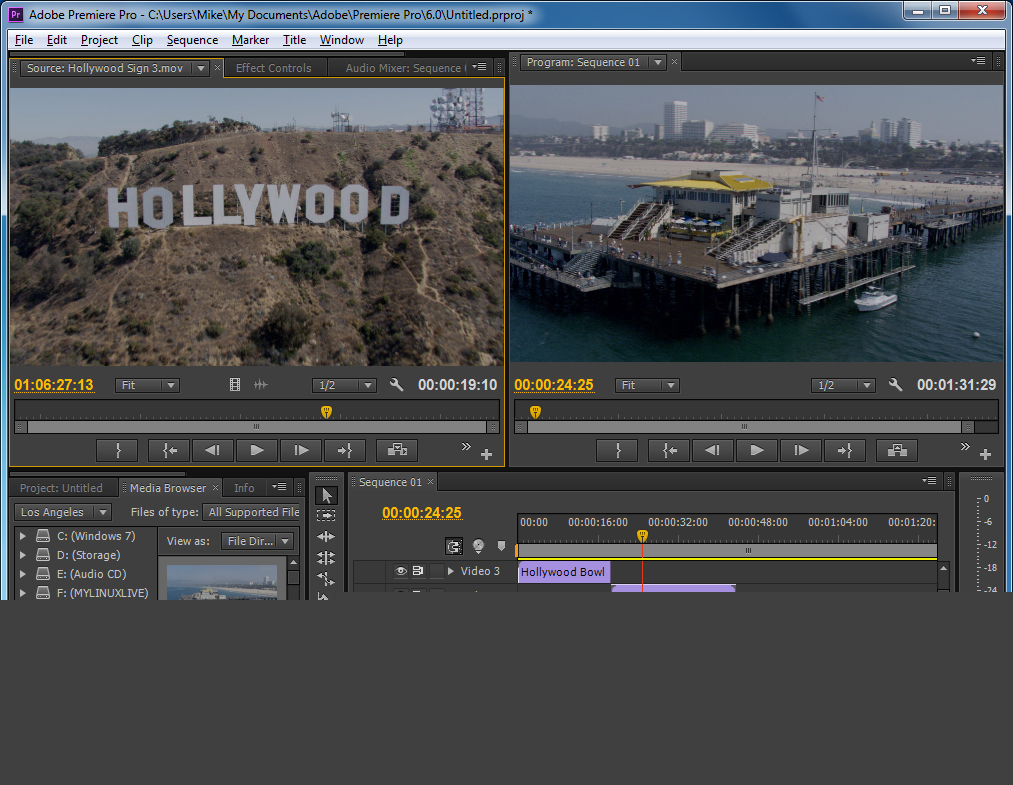The image size is (1013, 785).
Task: Click the Export Frame icon in Source Monitor
Action: pos(397,450)
